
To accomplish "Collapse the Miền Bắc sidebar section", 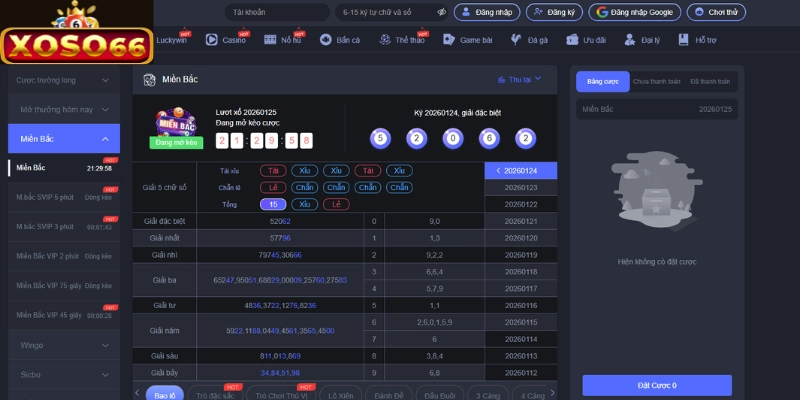I will [64, 139].
